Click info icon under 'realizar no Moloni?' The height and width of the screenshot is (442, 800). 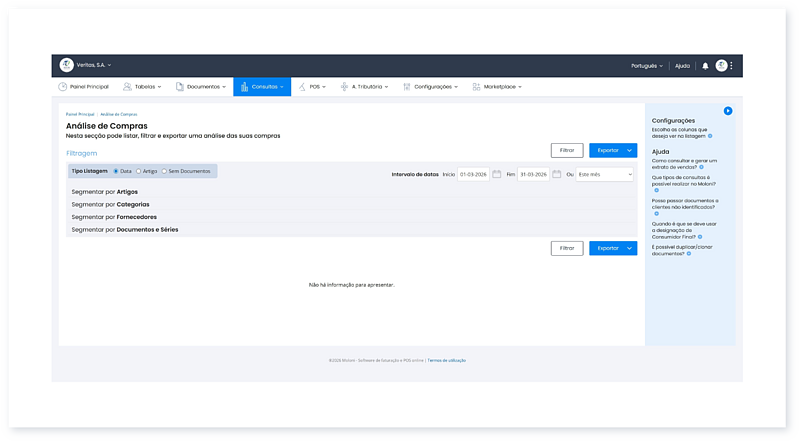coord(657,190)
